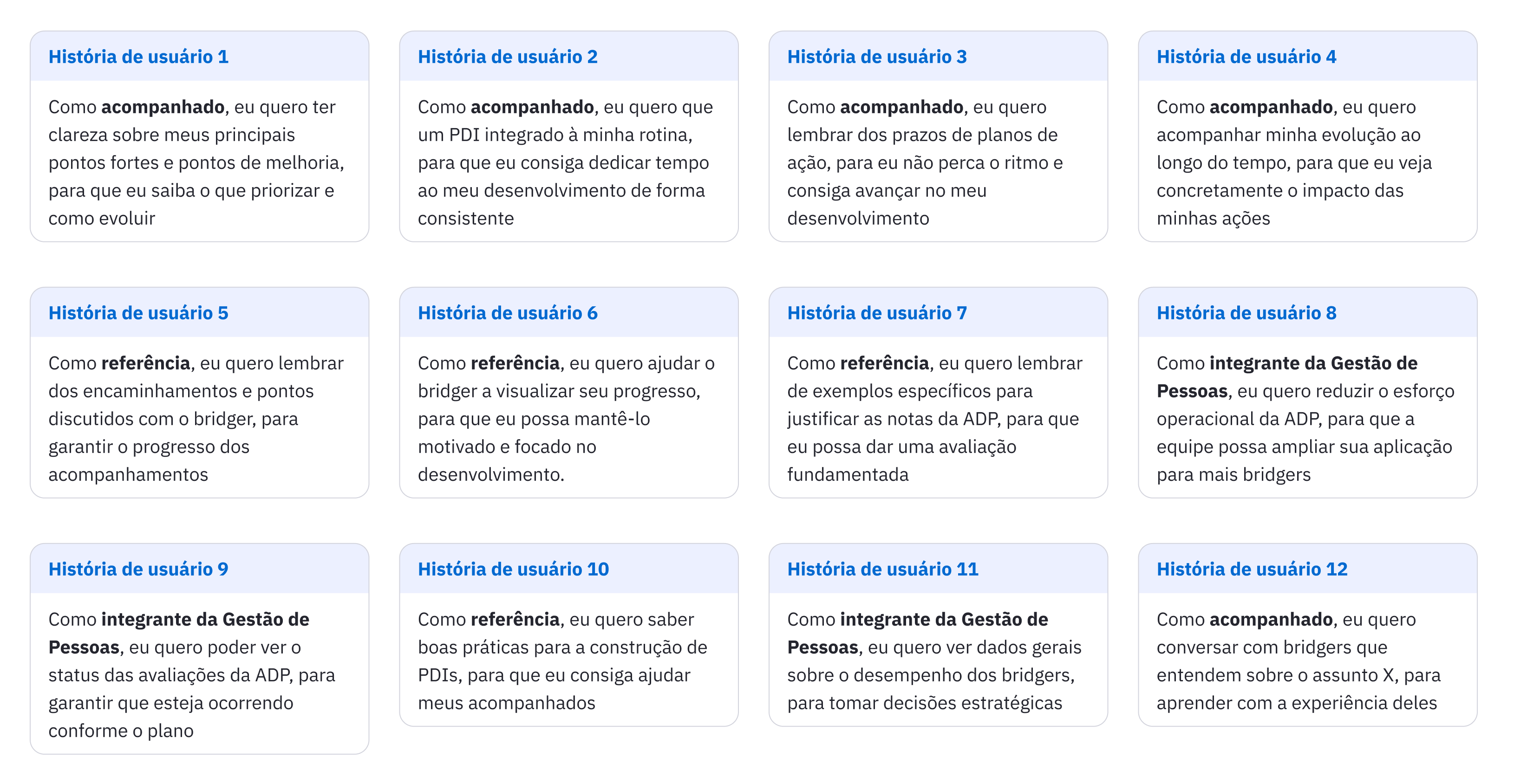Click the "História de usuário 4" heading
This screenshot has width=1514, height=784.
1246,57
